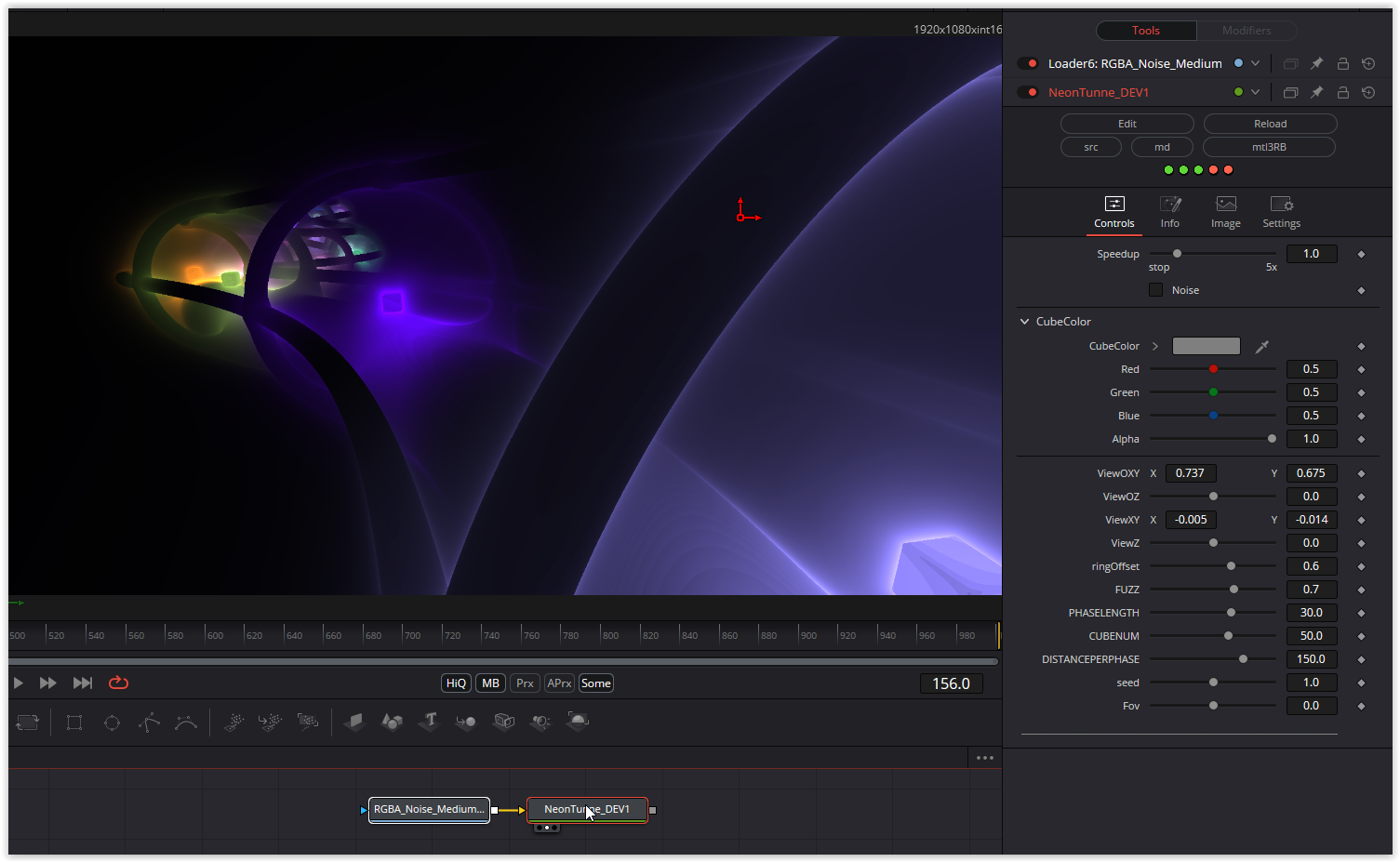Open the CubeColor gray color swatch

coord(1207,347)
